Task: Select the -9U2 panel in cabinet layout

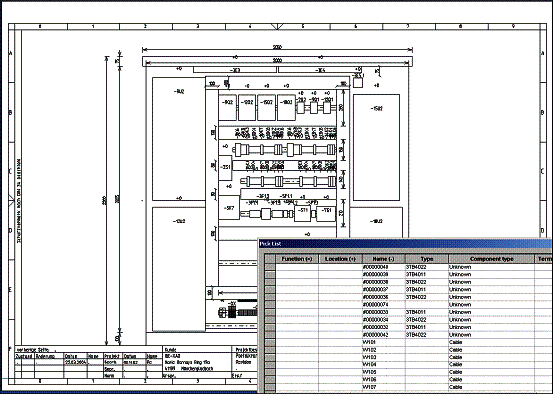Action: [x=178, y=139]
